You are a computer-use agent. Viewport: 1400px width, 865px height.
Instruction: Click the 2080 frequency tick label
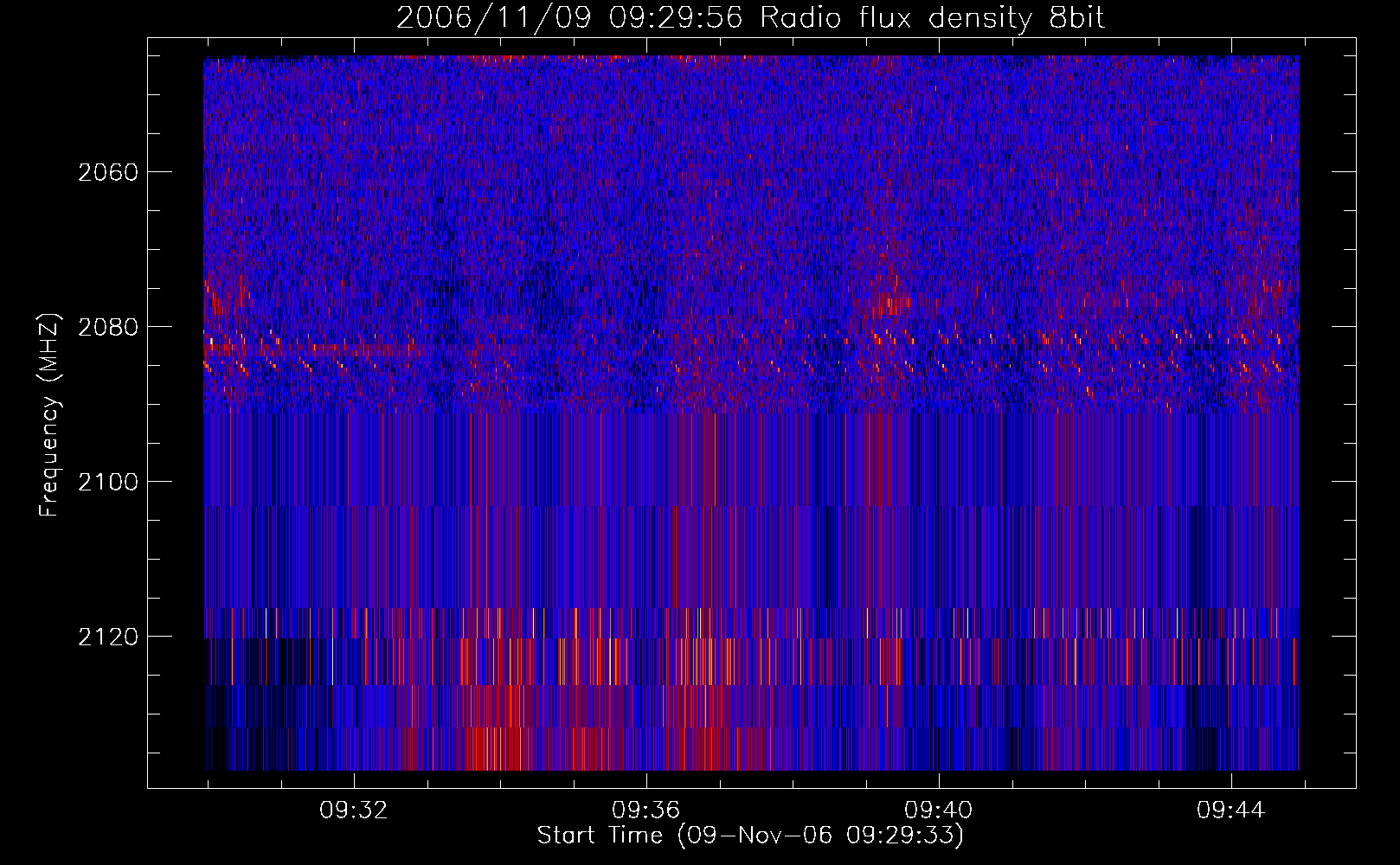pyautogui.click(x=108, y=327)
